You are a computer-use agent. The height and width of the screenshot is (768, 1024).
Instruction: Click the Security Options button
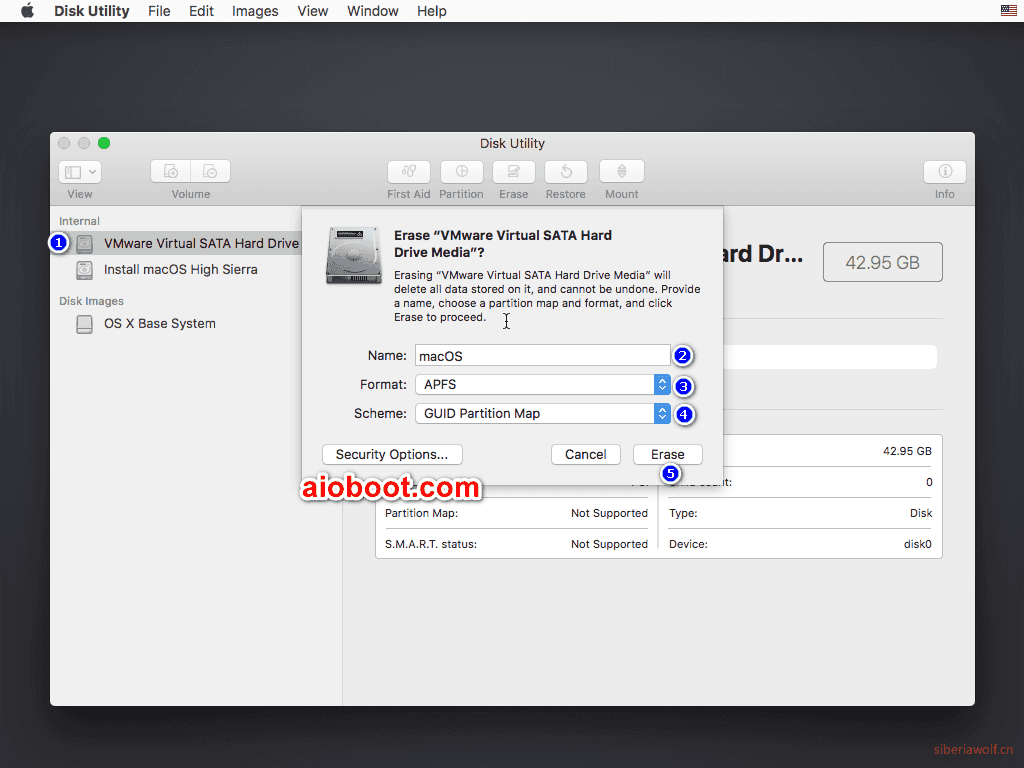click(392, 455)
